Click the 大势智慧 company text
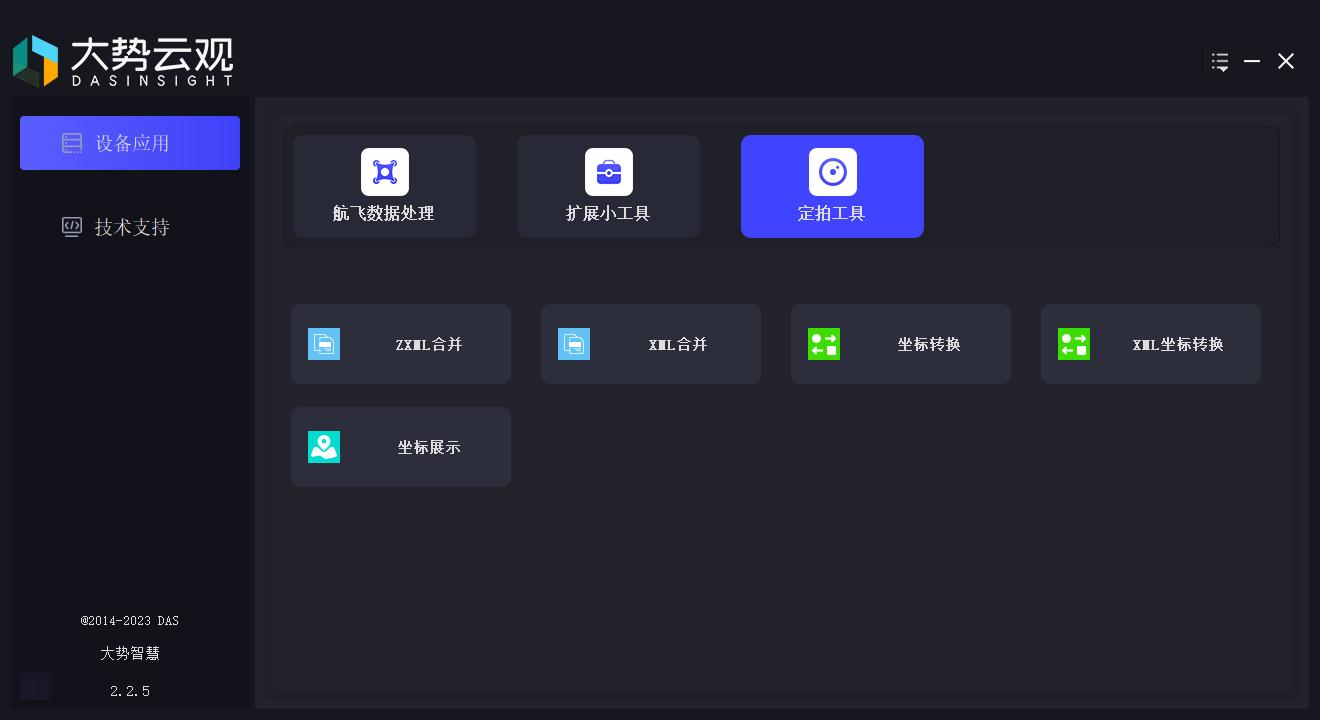Image resolution: width=1320 pixels, height=720 pixels. [130, 653]
